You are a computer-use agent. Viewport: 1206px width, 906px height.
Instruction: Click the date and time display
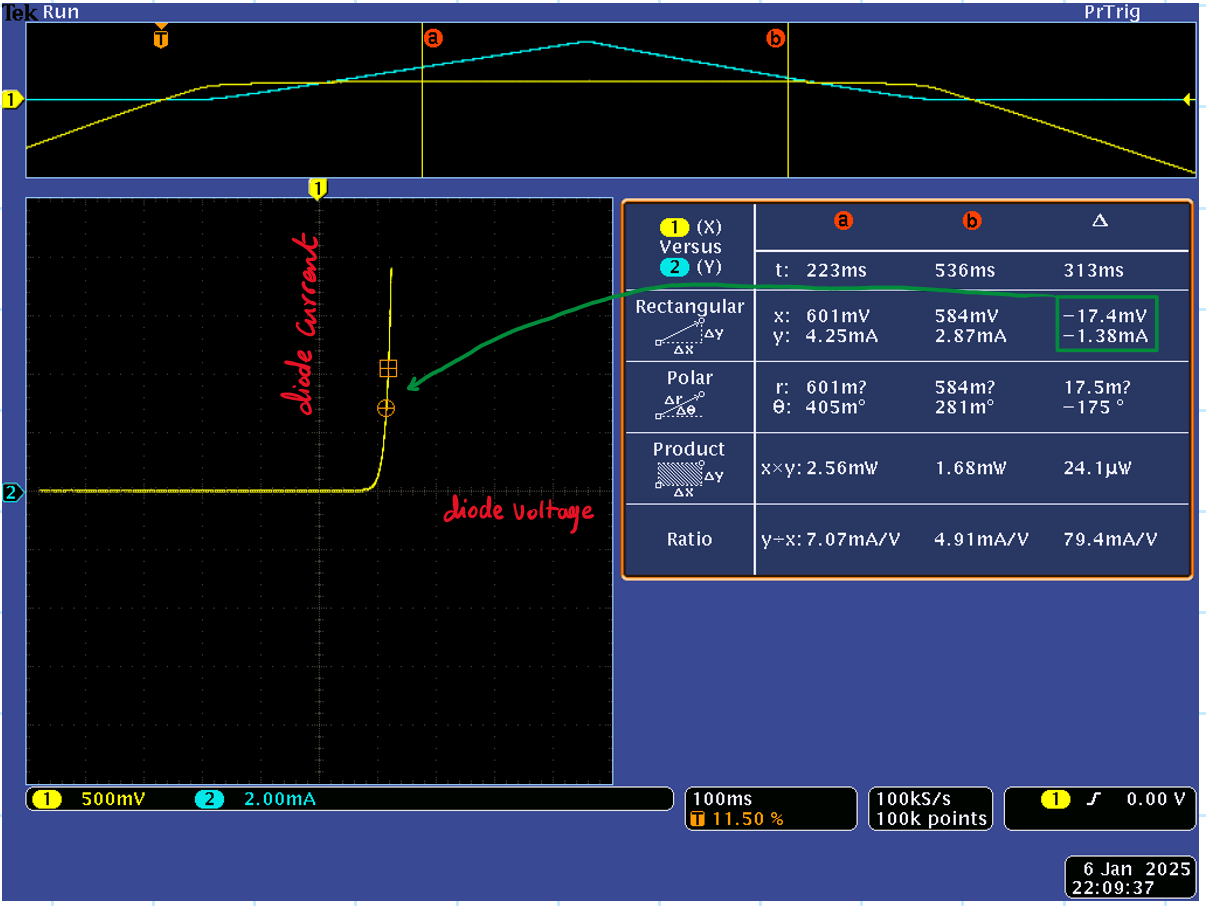(1129, 878)
